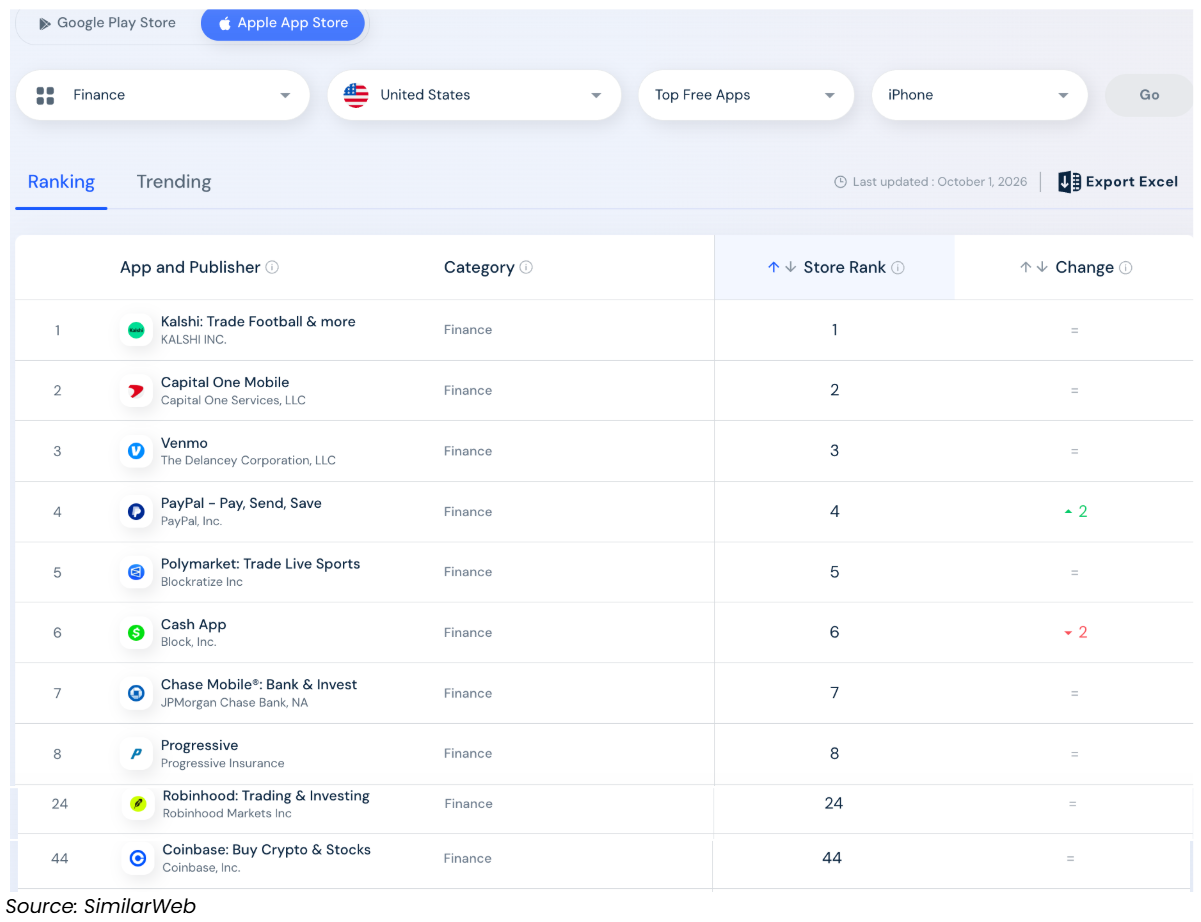This screenshot has height=922, width=1201.
Task: Switch to Google Play Store
Action: tap(107, 23)
